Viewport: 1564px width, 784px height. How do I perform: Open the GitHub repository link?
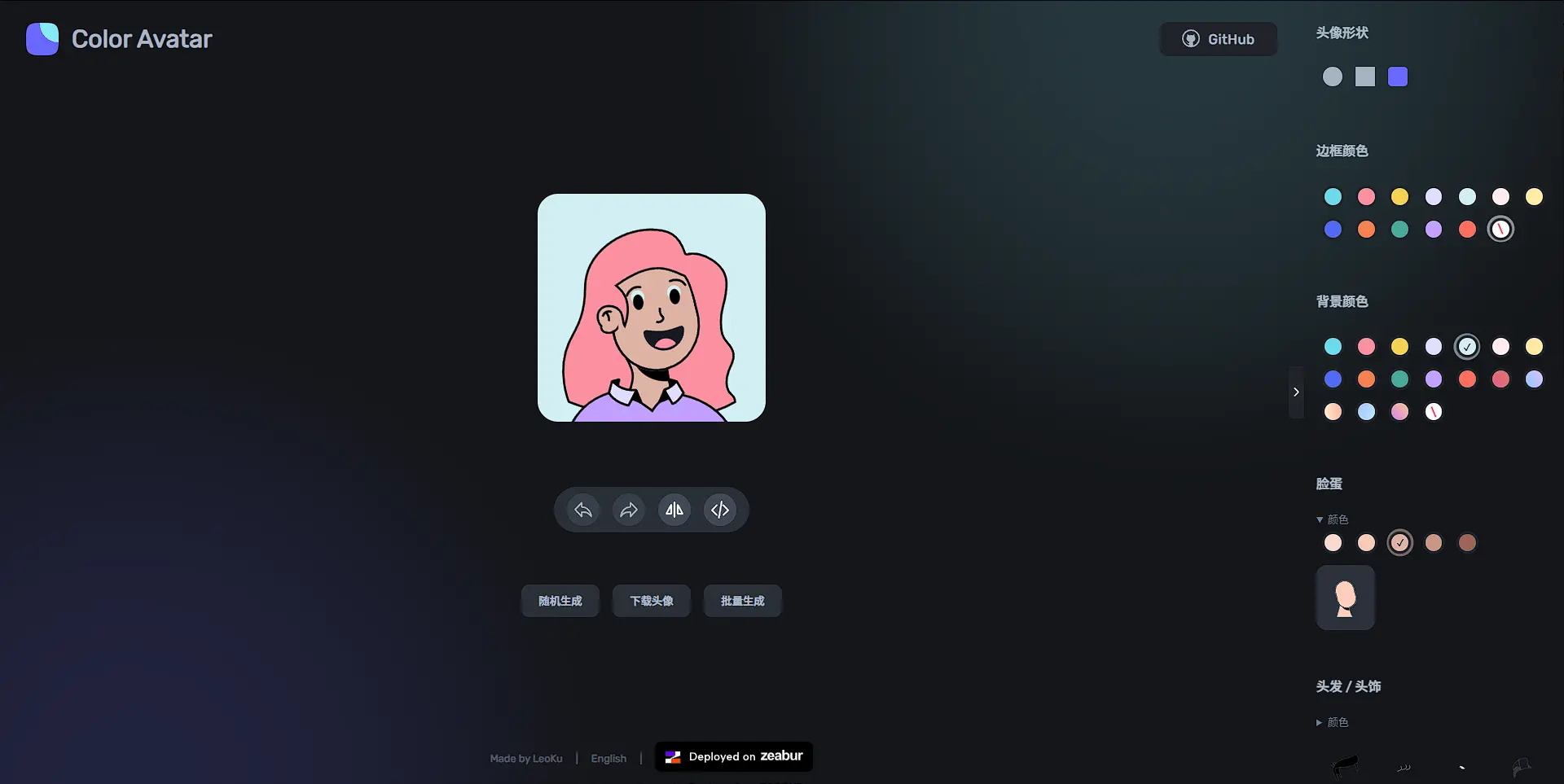(x=1219, y=39)
